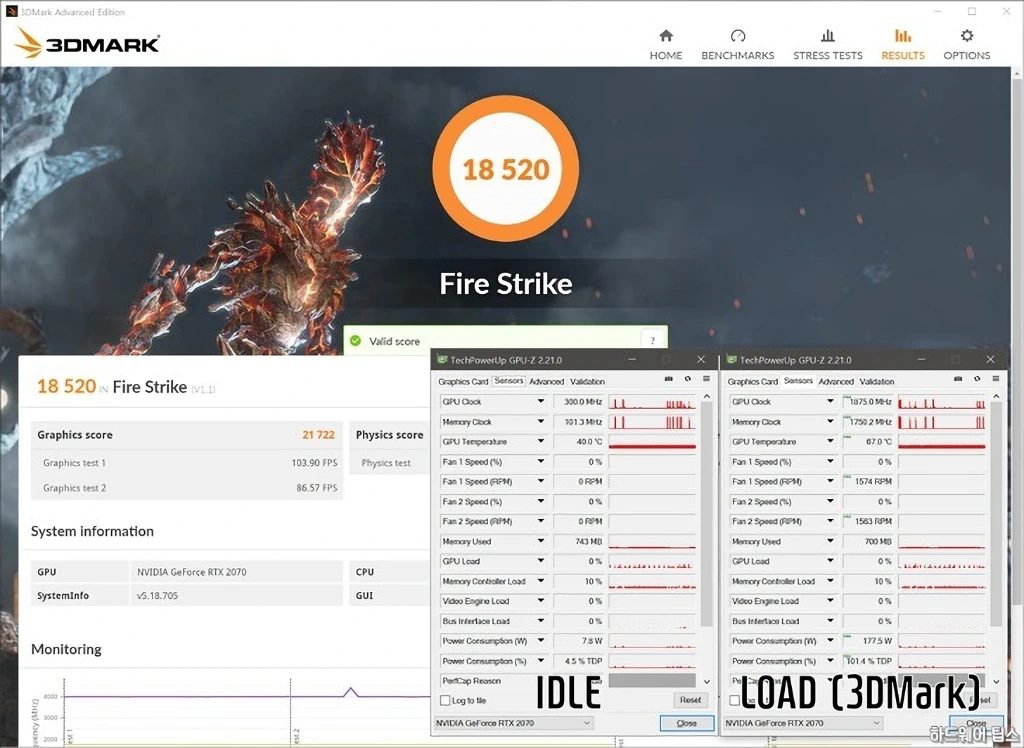The width and height of the screenshot is (1024, 748).
Task: Click NVIDIA GeForce RTX 2070 GPU field
Action: point(236,572)
